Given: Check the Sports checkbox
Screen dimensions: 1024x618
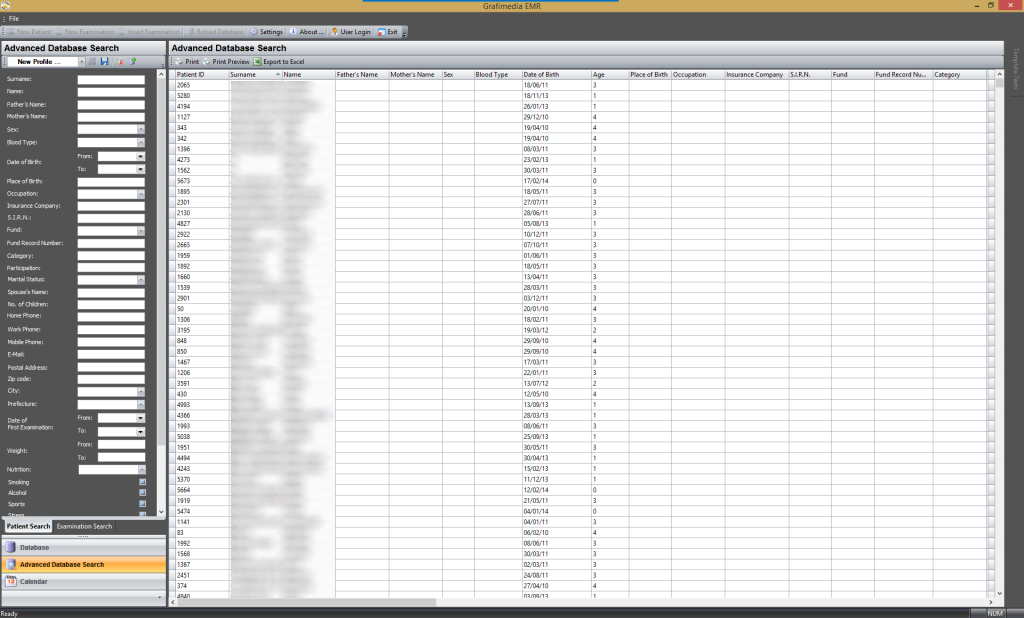Looking at the screenshot, I should tap(142, 504).
